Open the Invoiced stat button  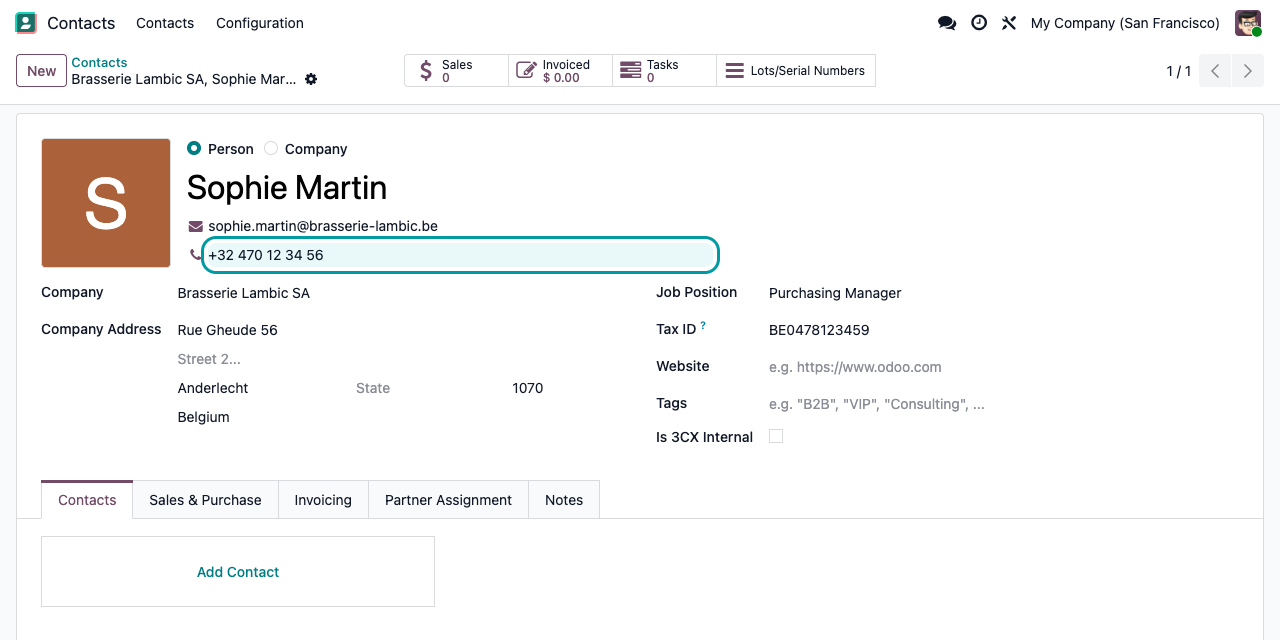[x=561, y=71]
